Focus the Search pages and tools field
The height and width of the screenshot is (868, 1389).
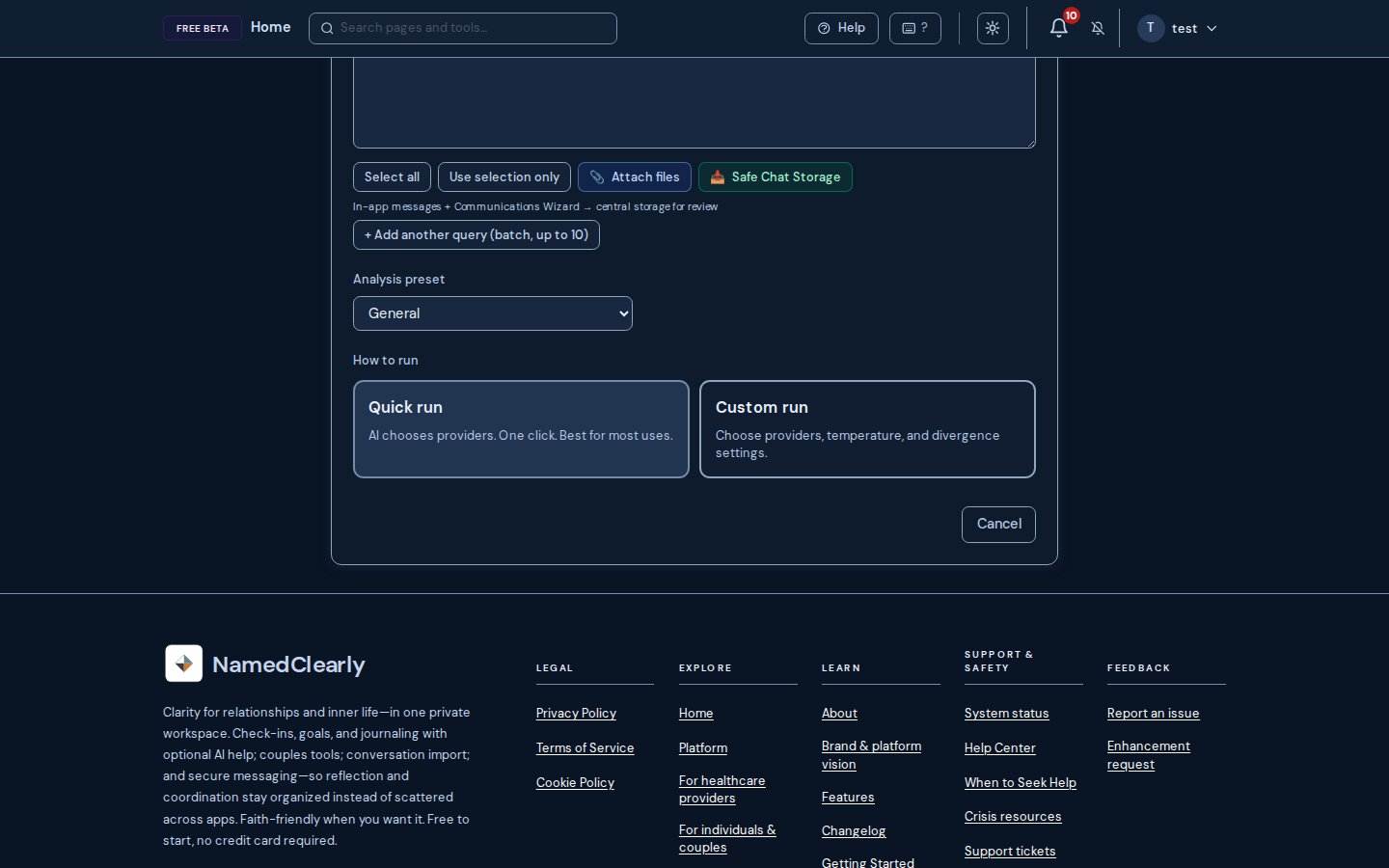click(x=463, y=28)
